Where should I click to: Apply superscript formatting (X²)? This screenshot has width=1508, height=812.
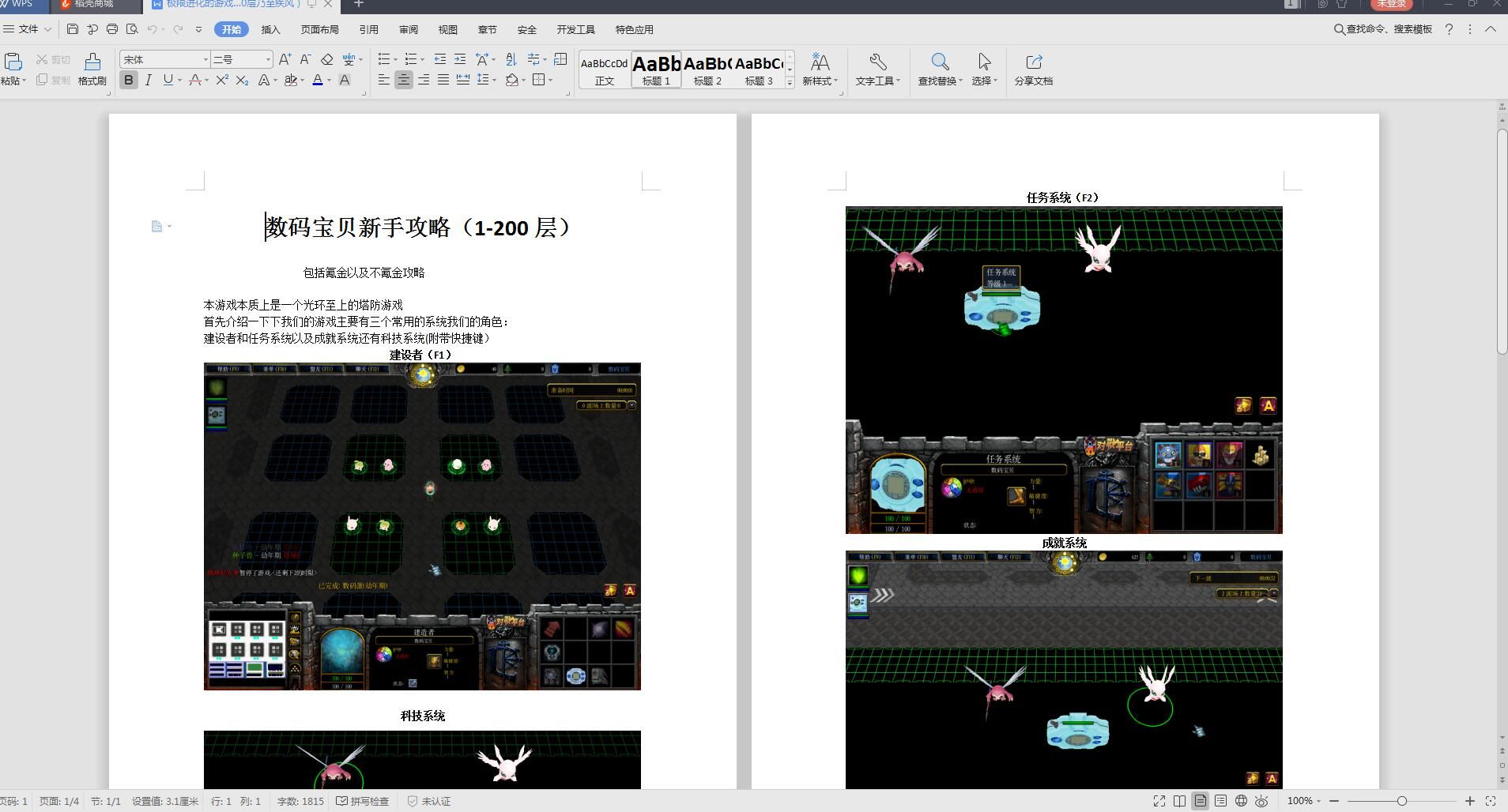click(222, 80)
